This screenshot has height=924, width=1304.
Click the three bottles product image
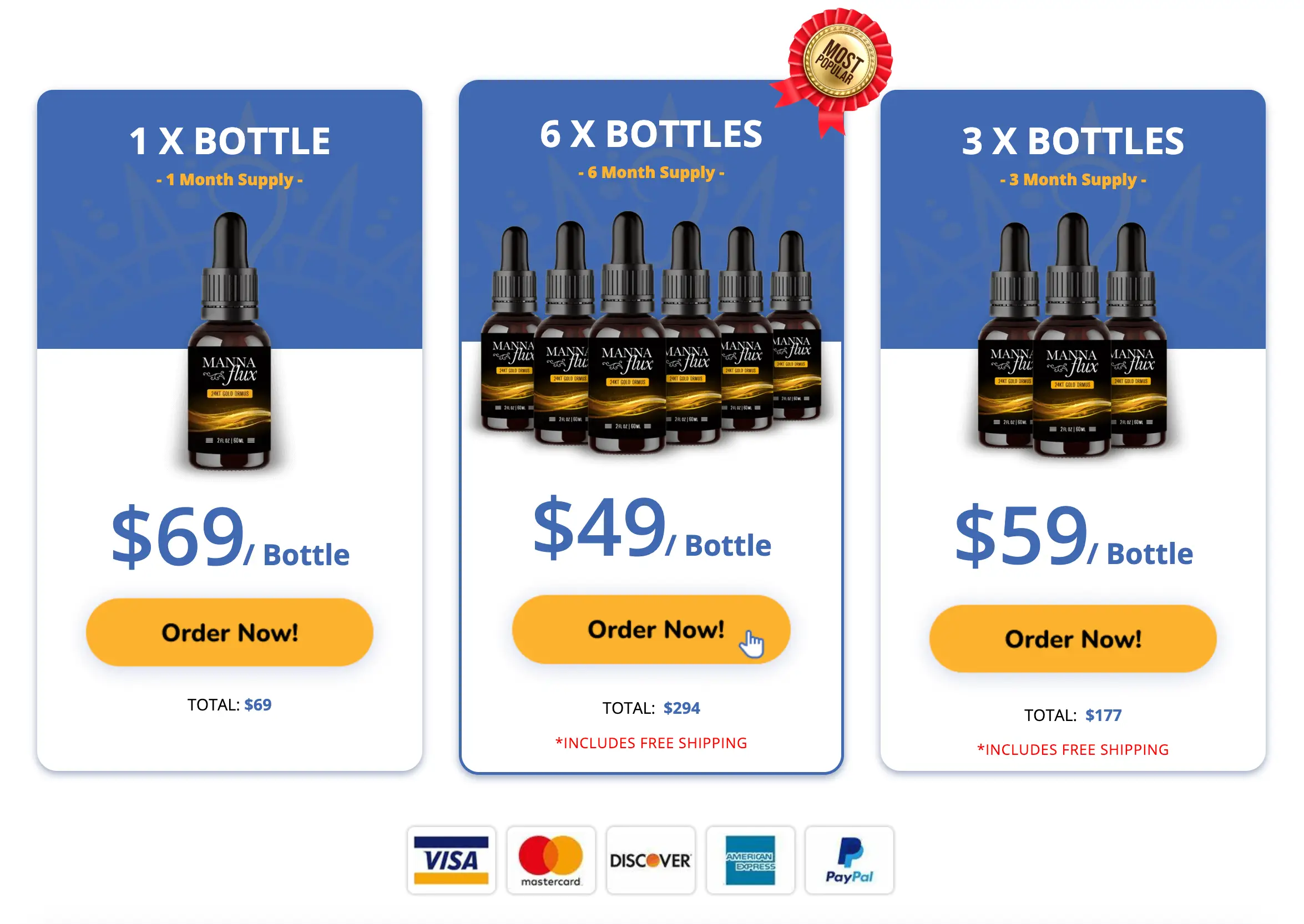(x=1073, y=336)
